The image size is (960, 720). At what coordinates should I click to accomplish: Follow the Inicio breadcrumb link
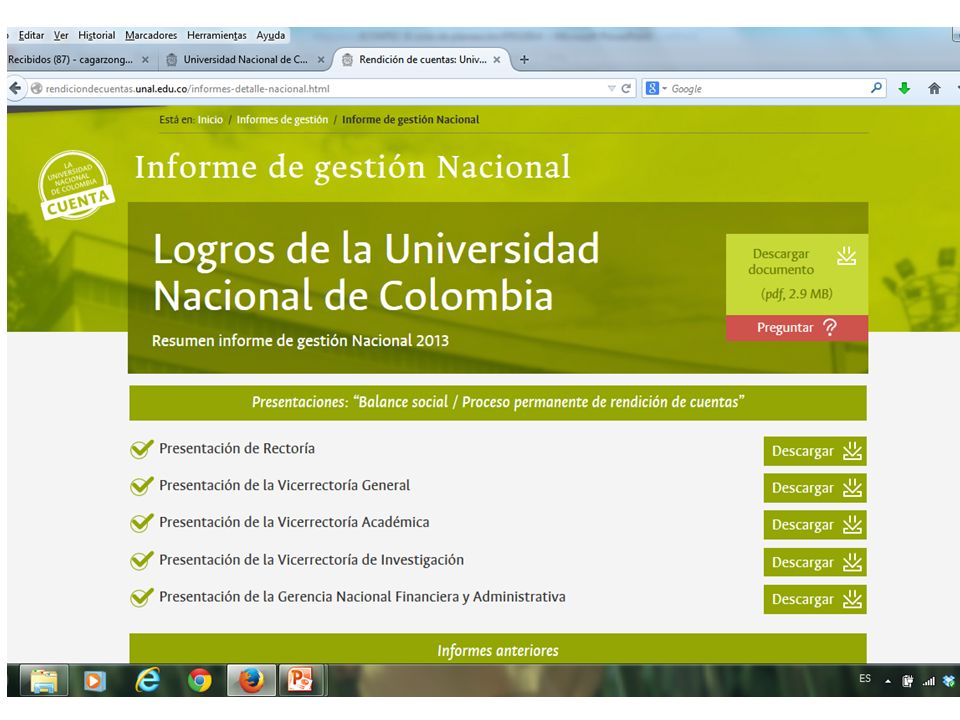coord(210,120)
